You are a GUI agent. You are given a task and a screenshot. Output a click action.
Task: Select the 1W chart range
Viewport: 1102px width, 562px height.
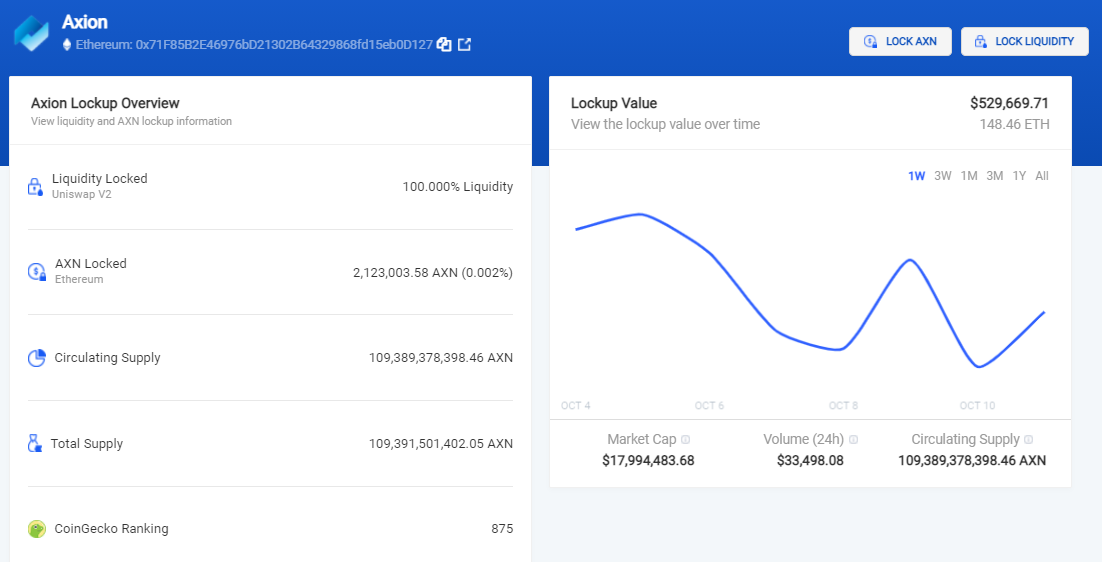(916, 176)
